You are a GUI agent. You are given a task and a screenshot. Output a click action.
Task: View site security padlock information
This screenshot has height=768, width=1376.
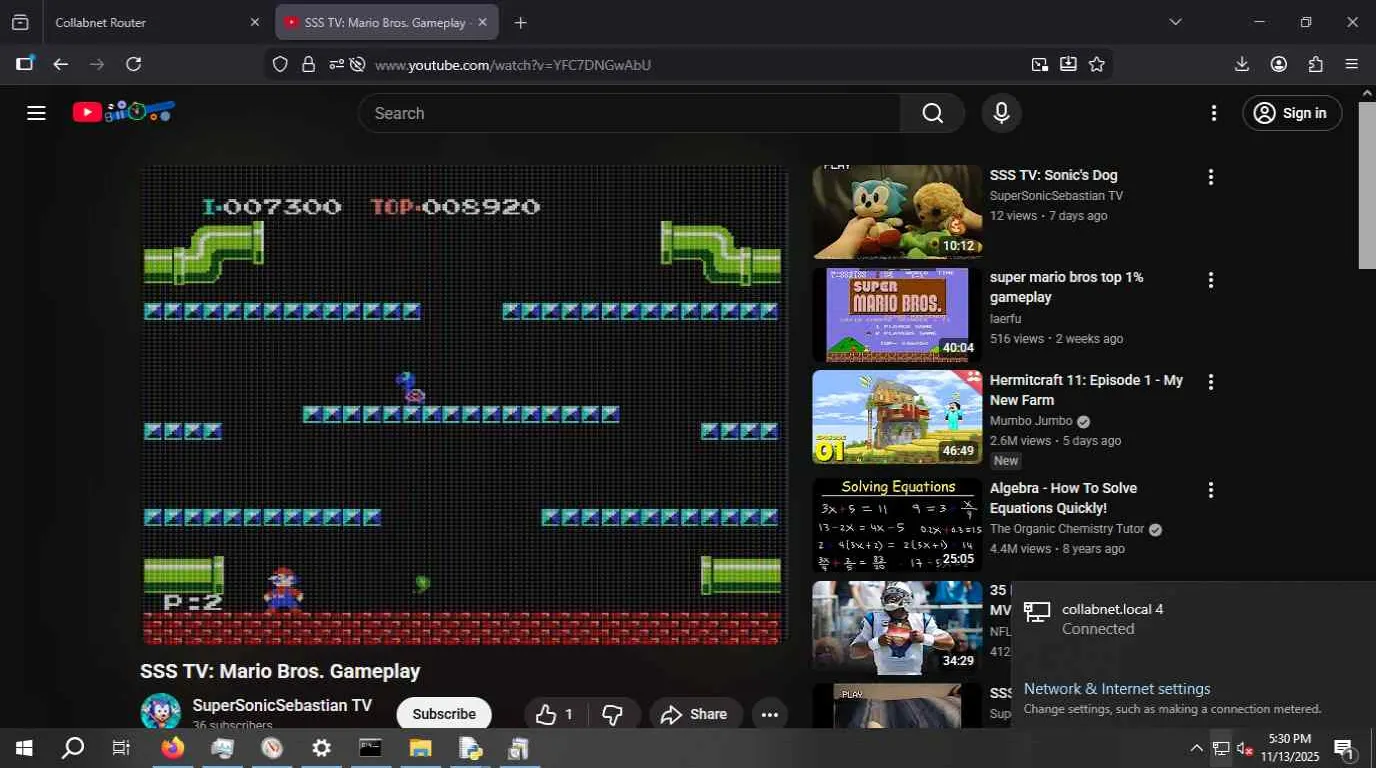click(308, 64)
